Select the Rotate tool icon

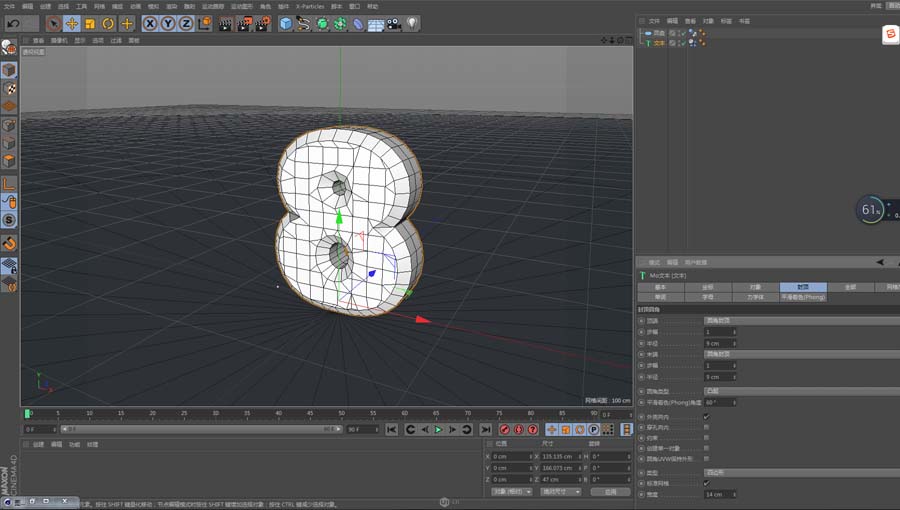tap(108, 23)
